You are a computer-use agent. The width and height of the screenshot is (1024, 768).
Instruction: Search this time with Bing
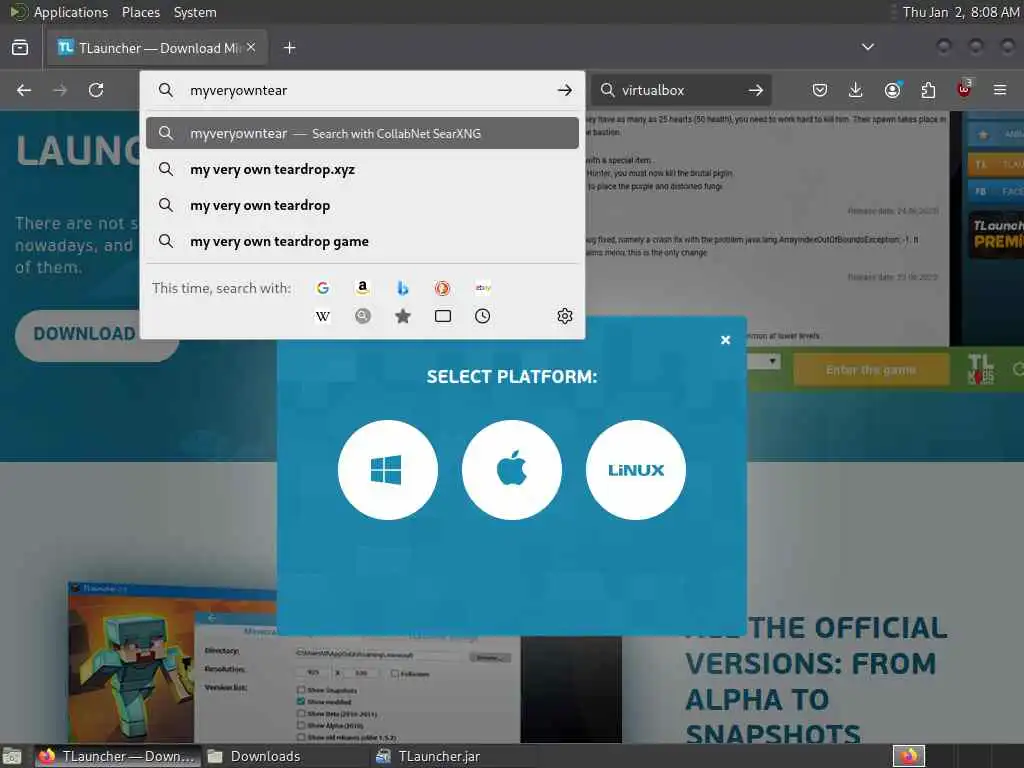(x=403, y=288)
